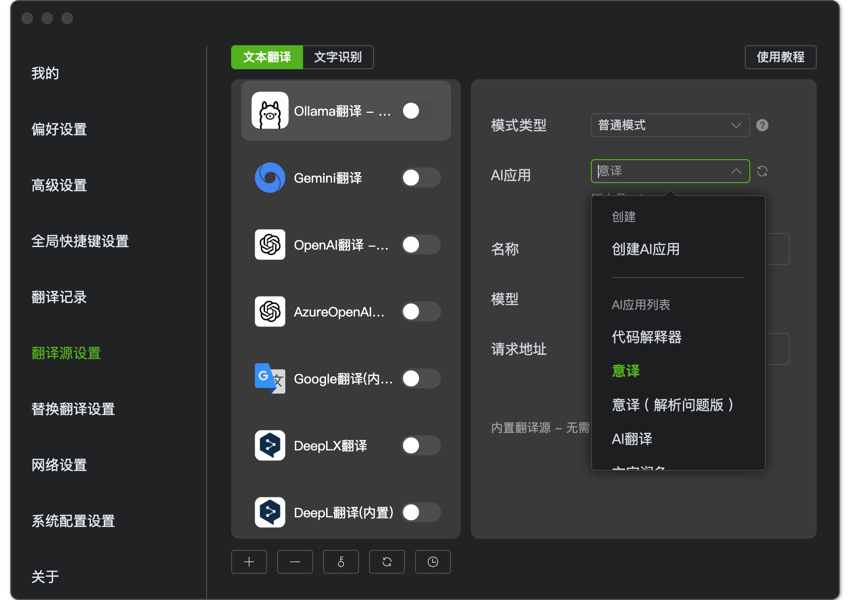850x600 pixels.
Task: Select the AzureOpenAI list row label
Action: [339, 312]
